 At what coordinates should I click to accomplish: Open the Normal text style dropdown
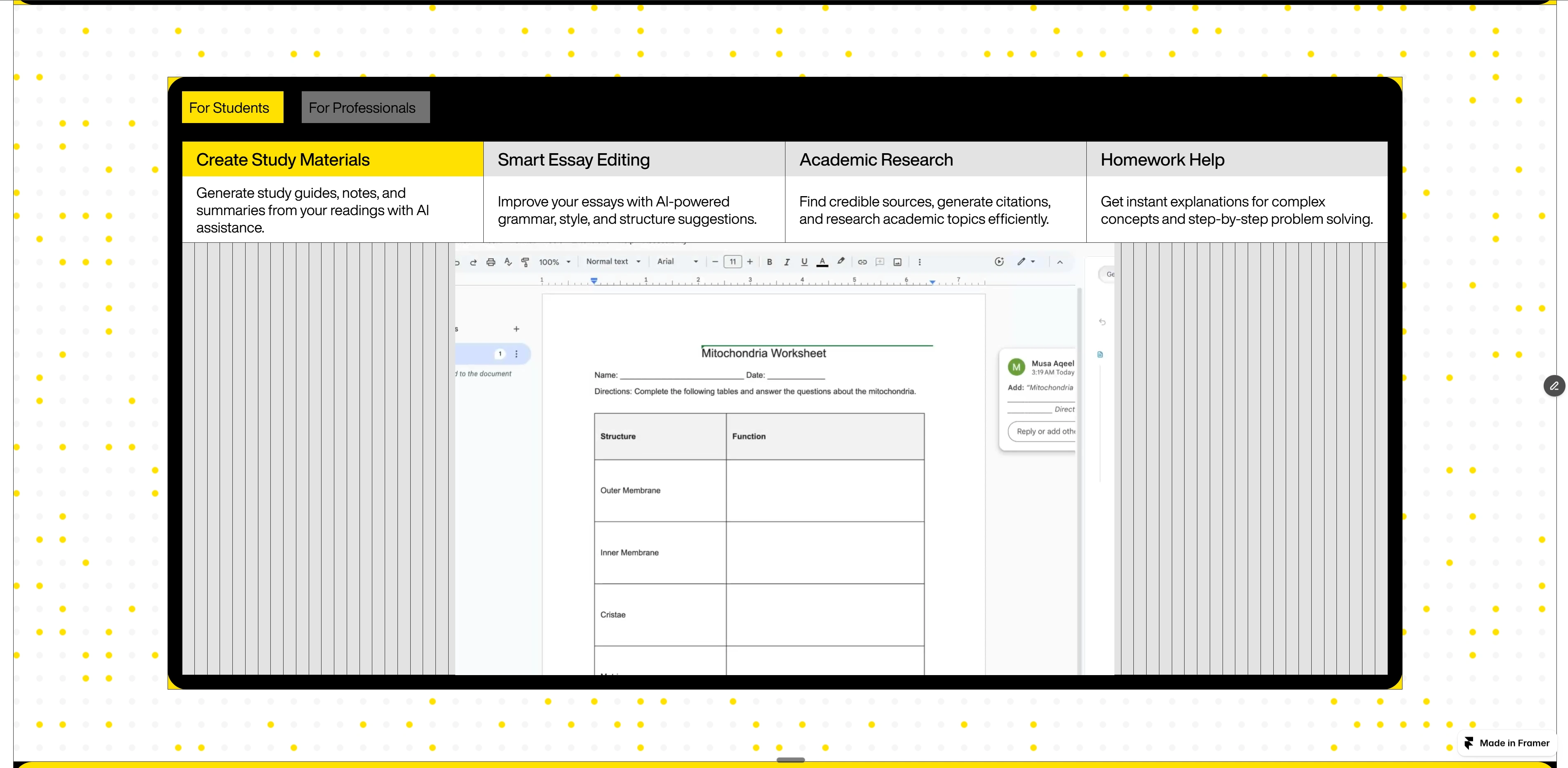pos(613,261)
